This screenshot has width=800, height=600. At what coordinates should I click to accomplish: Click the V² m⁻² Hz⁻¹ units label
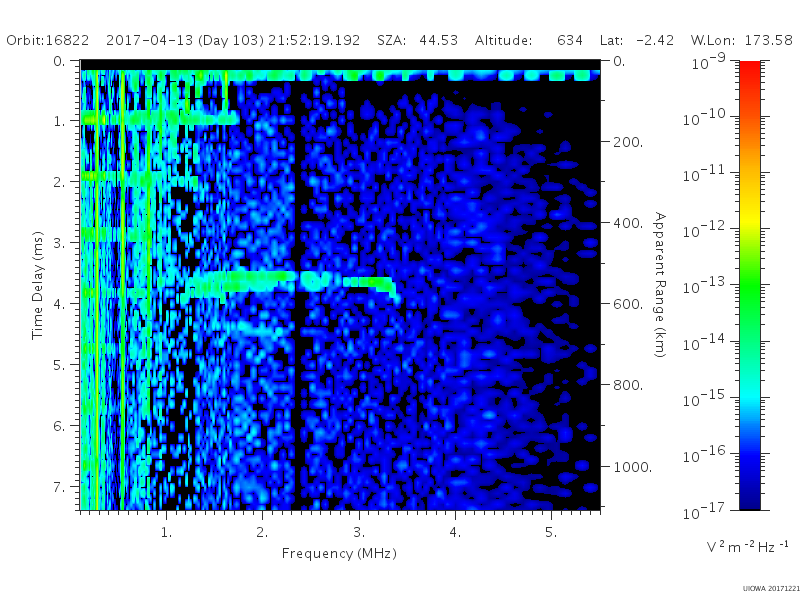(x=747, y=546)
